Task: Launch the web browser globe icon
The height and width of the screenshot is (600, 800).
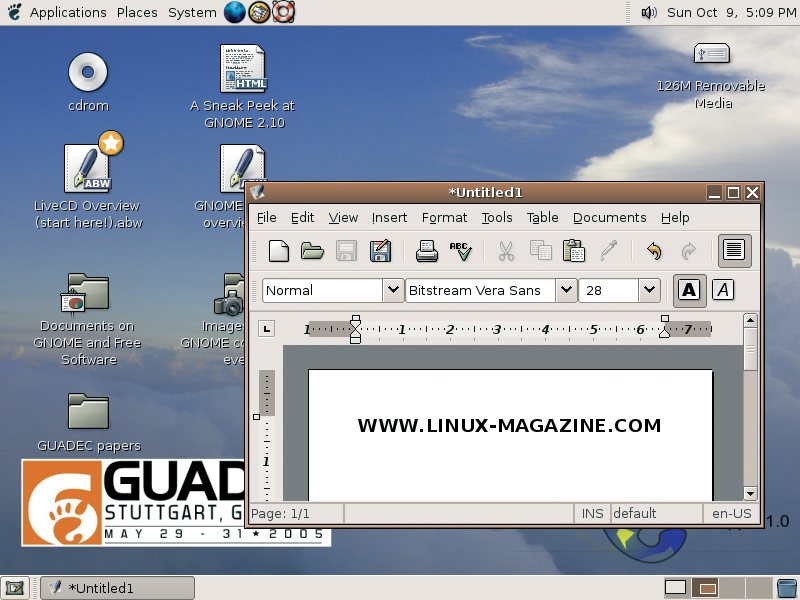Action: click(x=235, y=12)
